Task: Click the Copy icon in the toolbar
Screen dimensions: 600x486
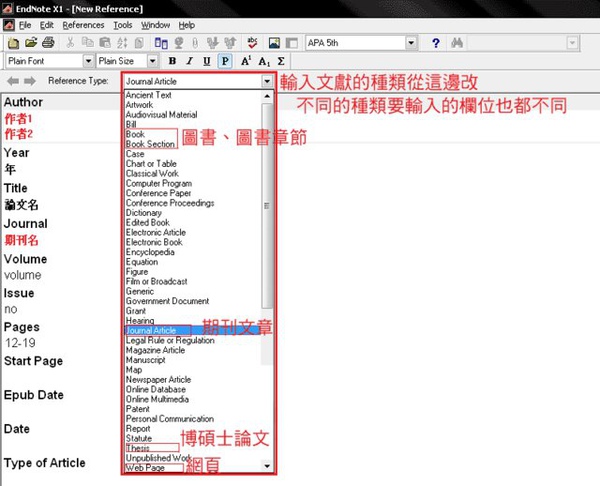Action: (88, 42)
